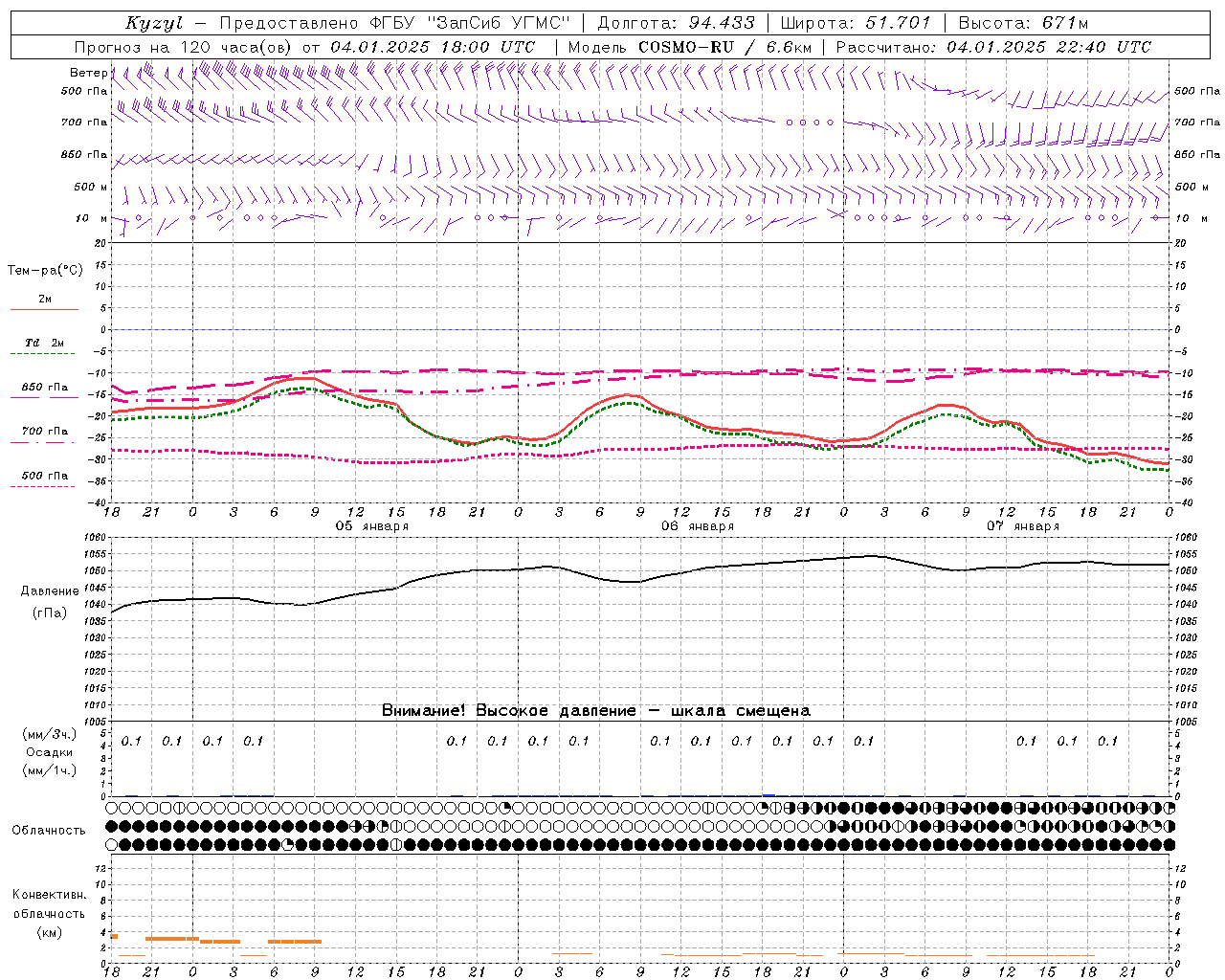Image resolution: width=1225 pixels, height=980 pixels.
Task: Click the "850 гПа" legend entry under Td 2м
Action: pos(44,388)
